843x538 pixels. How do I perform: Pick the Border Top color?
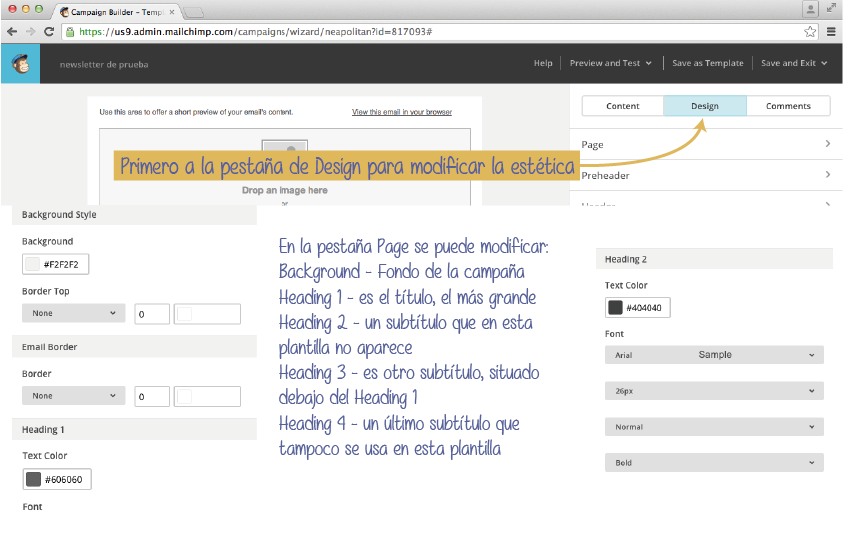207,314
